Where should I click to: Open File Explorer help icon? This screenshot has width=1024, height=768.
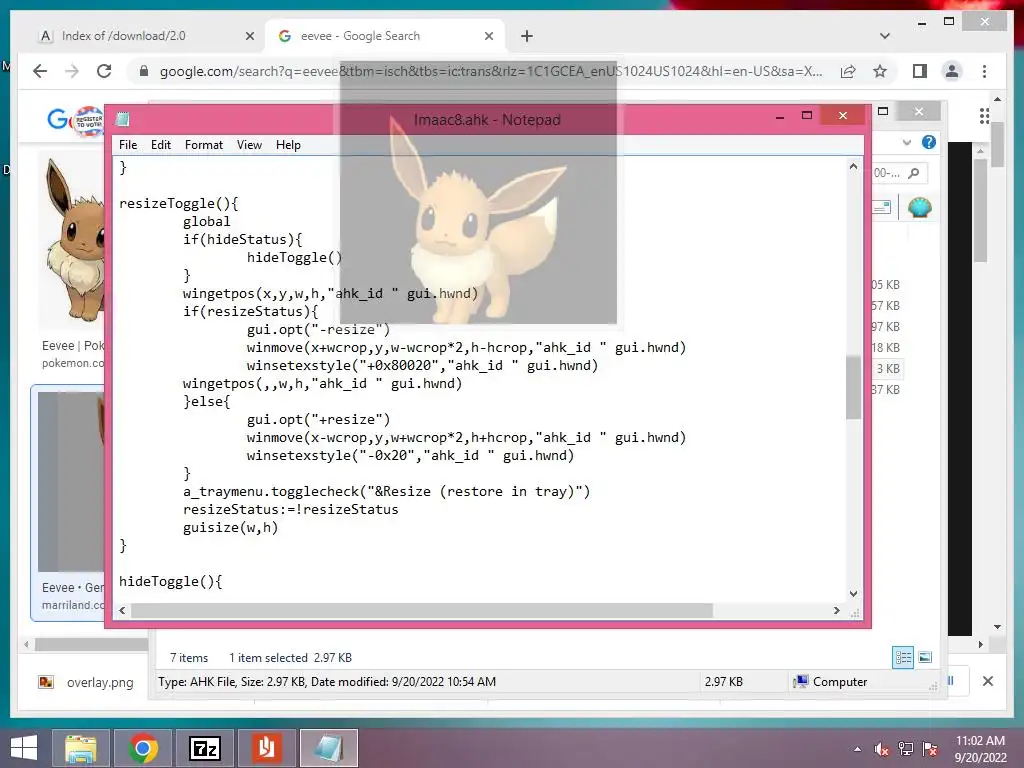point(929,142)
